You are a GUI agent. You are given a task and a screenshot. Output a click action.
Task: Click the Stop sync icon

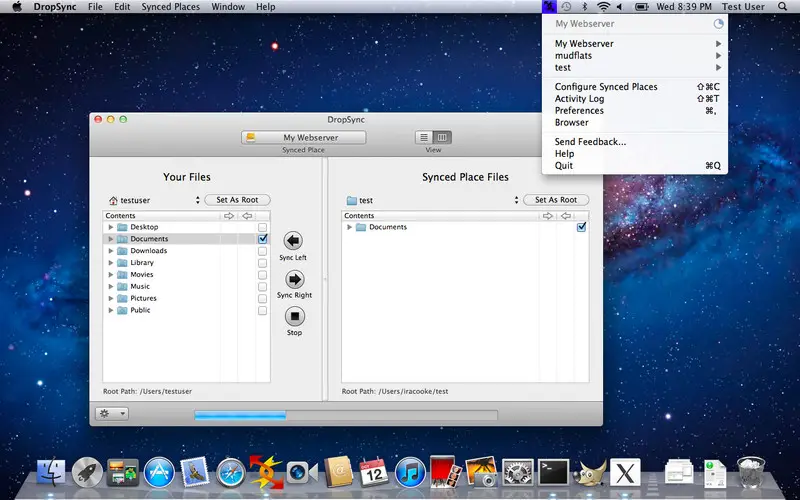pos(294,316)
